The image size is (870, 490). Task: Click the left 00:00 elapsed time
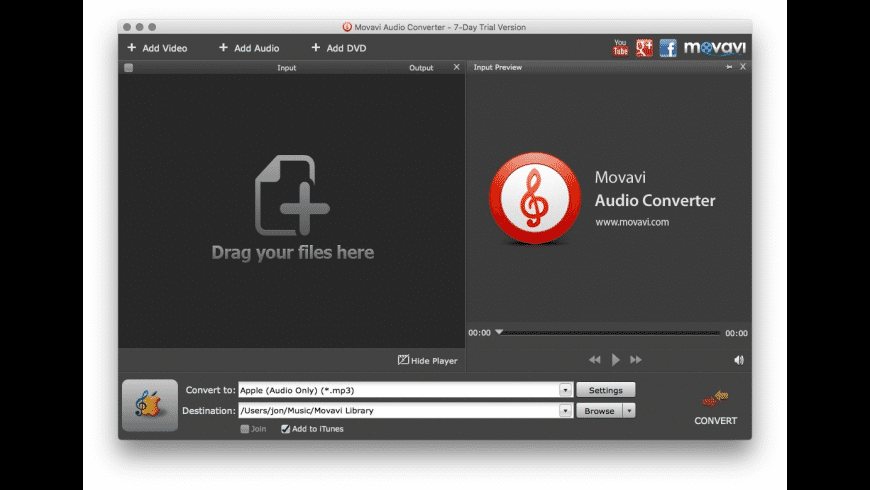click(479, 333)
